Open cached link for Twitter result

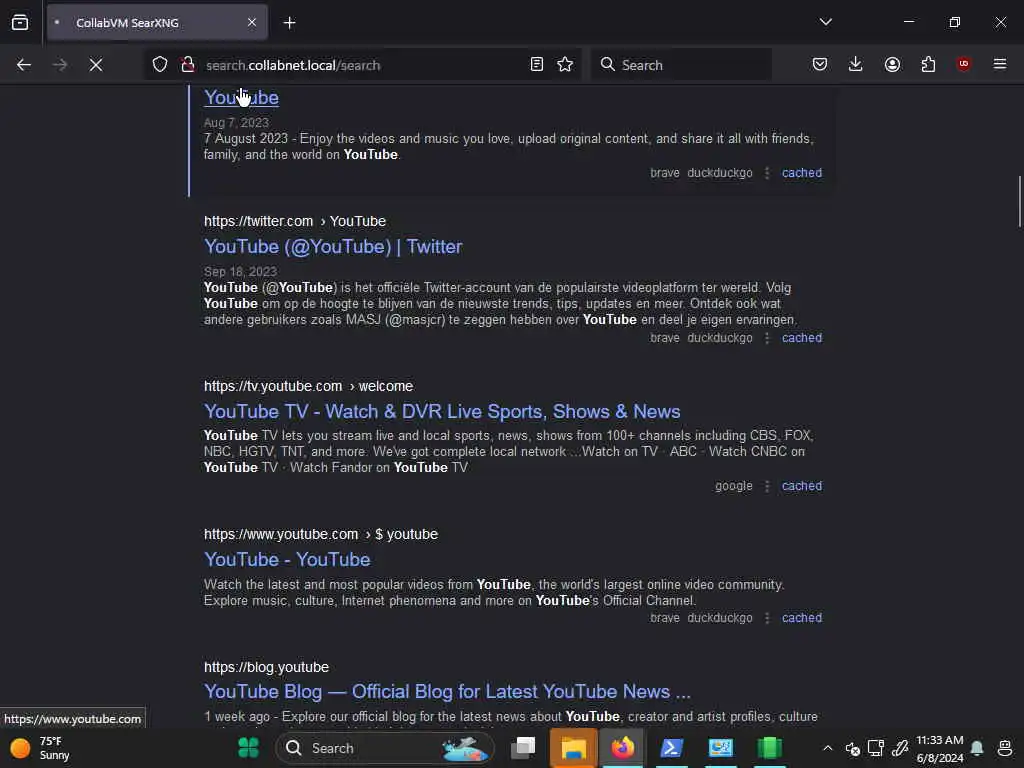coord(802,338)
